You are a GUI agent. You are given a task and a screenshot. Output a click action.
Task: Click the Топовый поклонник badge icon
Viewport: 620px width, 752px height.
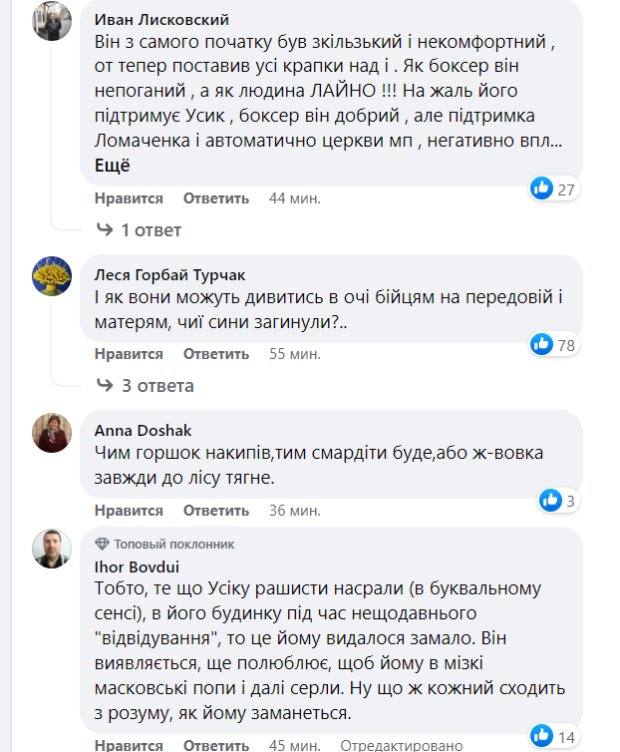[x=102, y=544]
